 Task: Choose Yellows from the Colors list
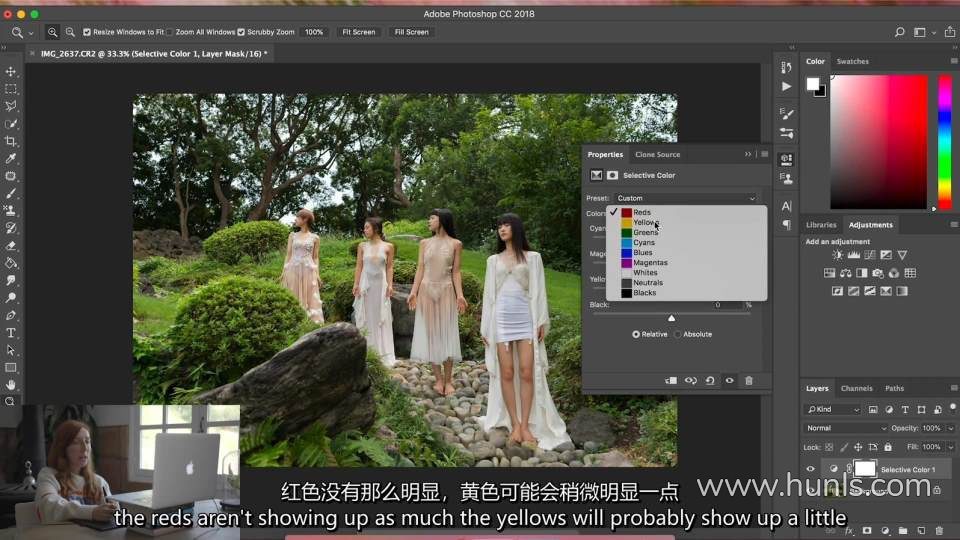pyautogui.click(x=646, y=222)
